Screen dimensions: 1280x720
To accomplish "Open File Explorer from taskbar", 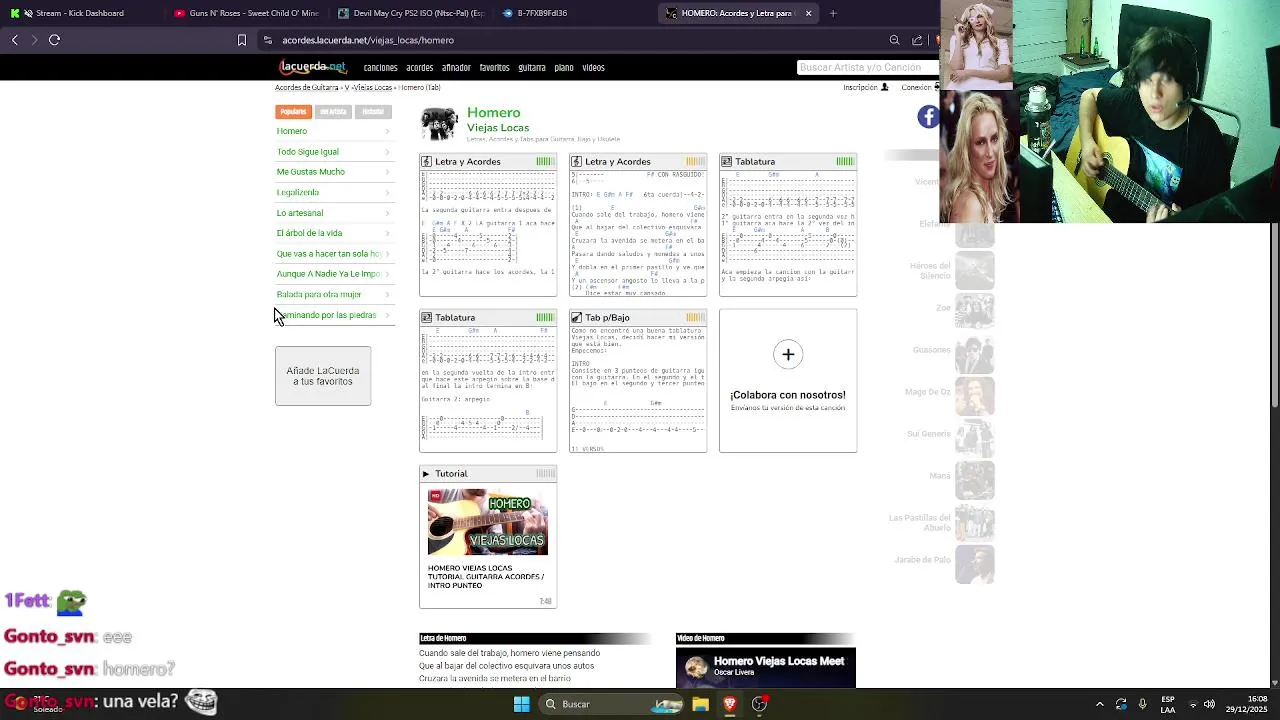I will [x=700, y=704].
